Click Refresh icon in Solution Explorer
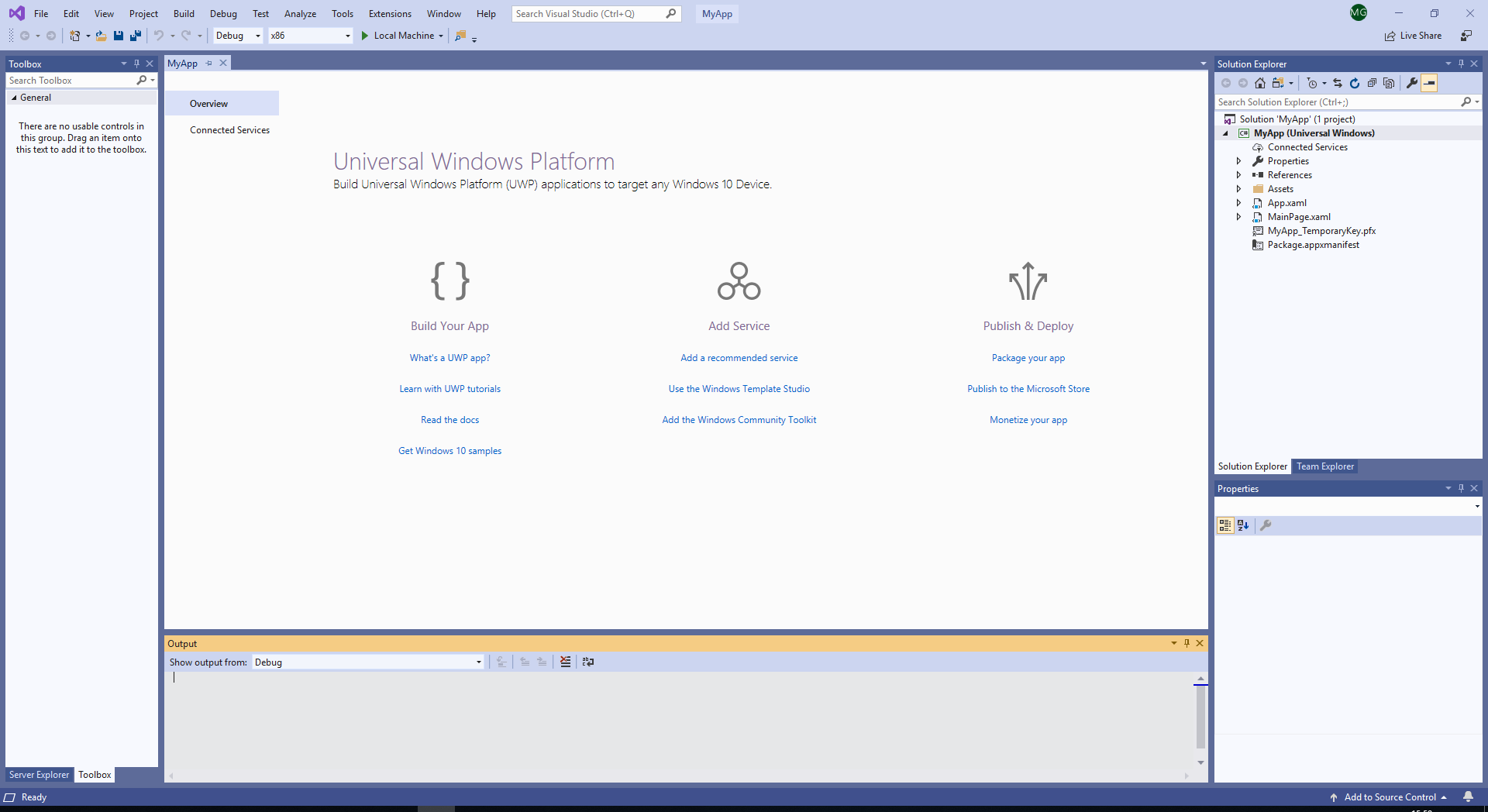Image resolution: width=1488 pixels, height=812 pixels. click(x=1355, y=83)
